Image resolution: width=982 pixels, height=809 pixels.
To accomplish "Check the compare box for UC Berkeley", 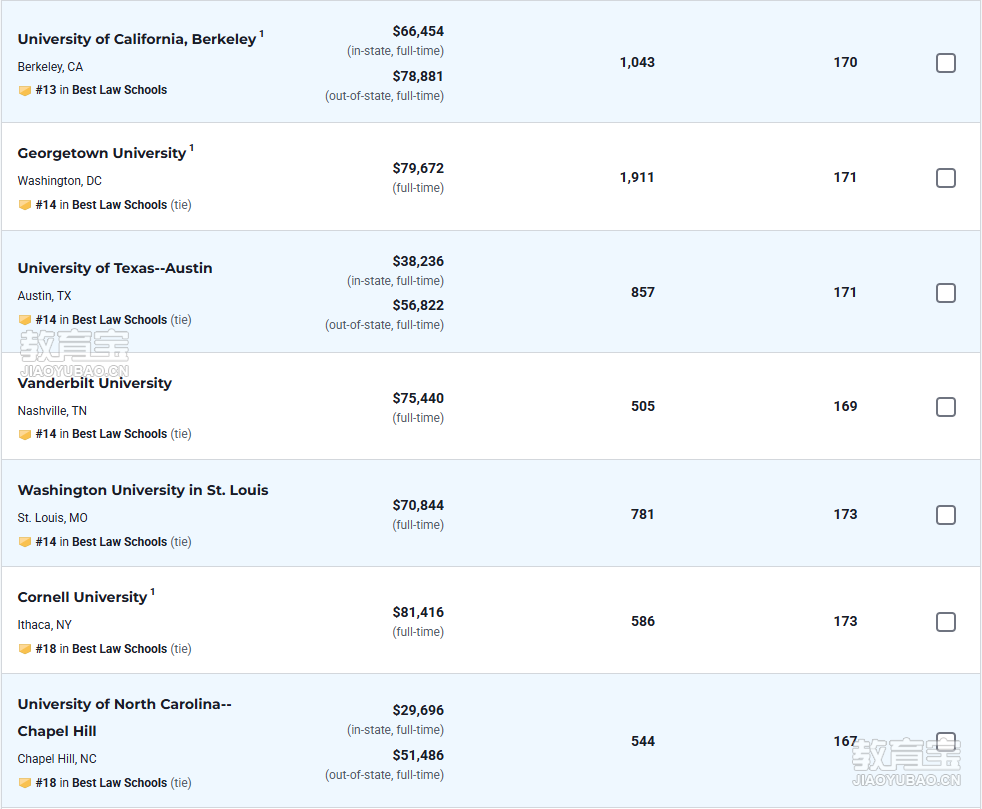I will [x=946, y=63].
